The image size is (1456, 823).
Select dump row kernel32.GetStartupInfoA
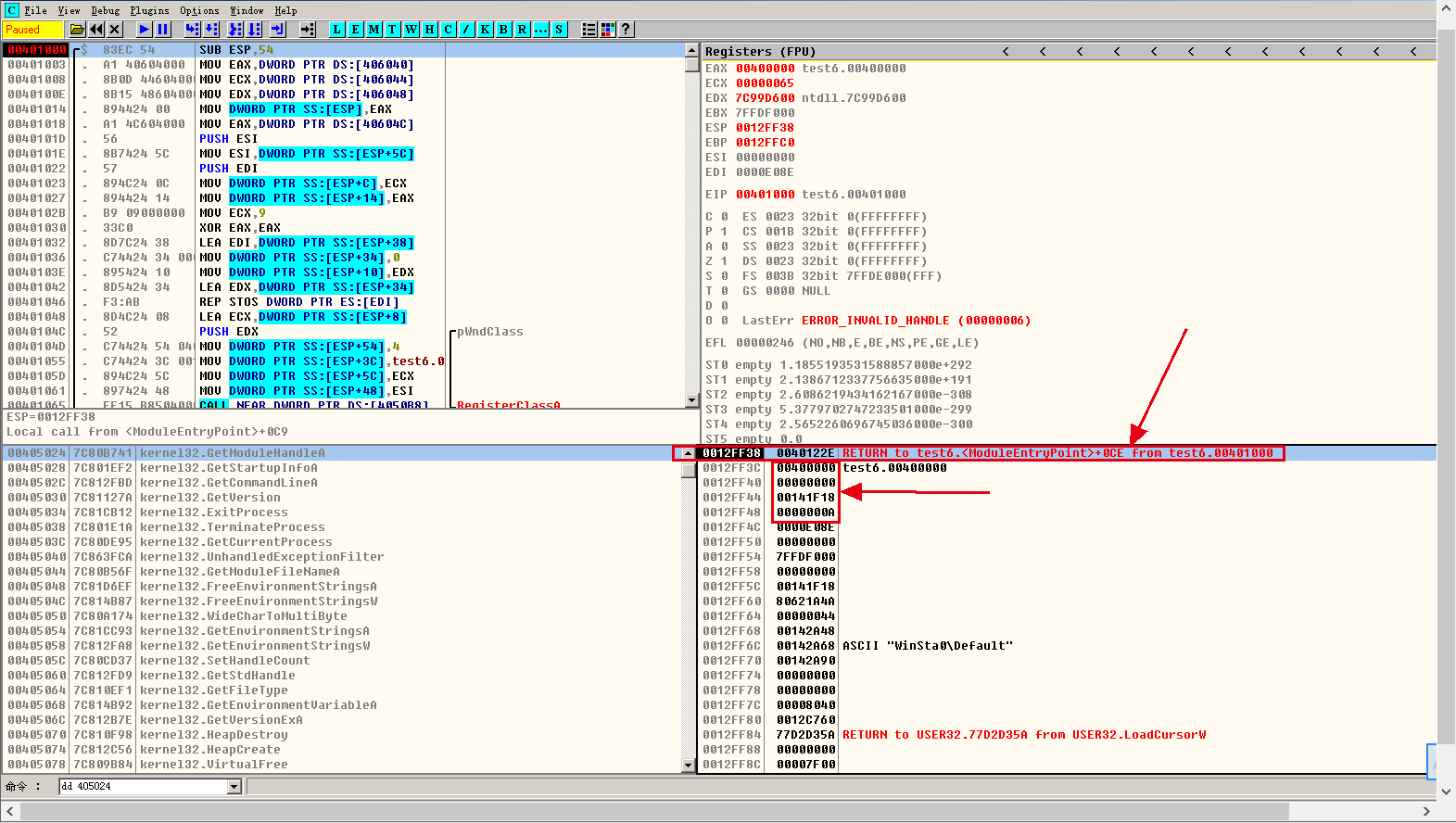point(341,468)
